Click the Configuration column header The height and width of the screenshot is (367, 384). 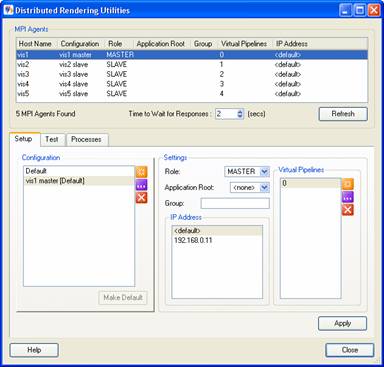pyautogui.click(x=82, y=44)
